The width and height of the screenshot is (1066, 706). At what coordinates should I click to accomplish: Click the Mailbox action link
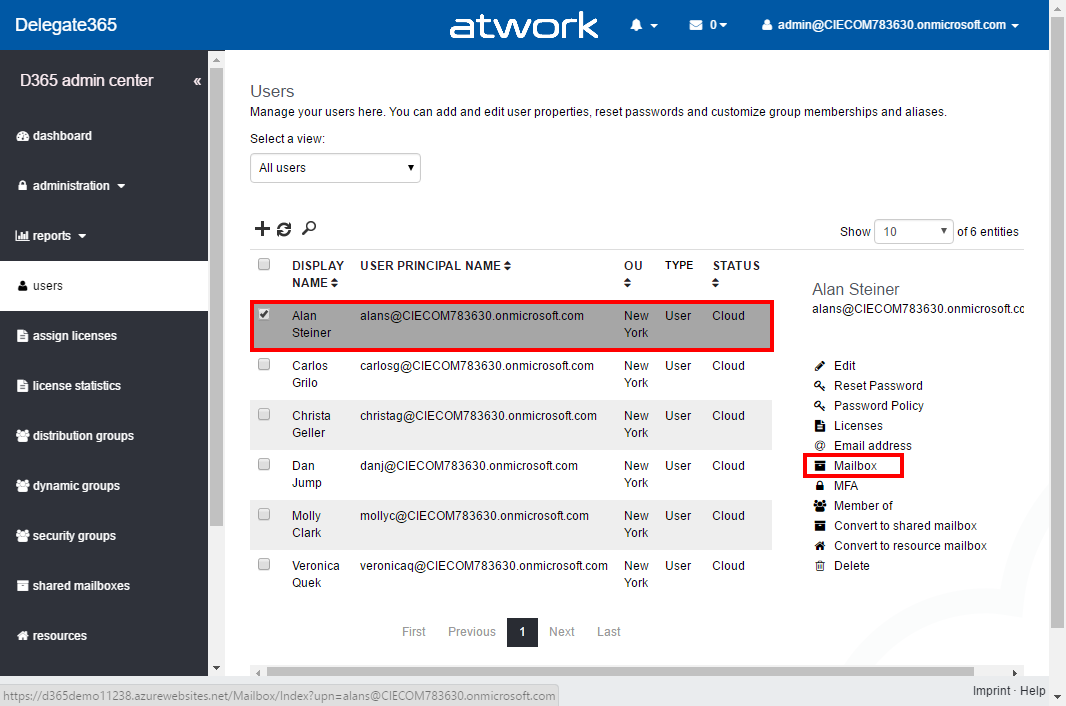tap(855, 466)
